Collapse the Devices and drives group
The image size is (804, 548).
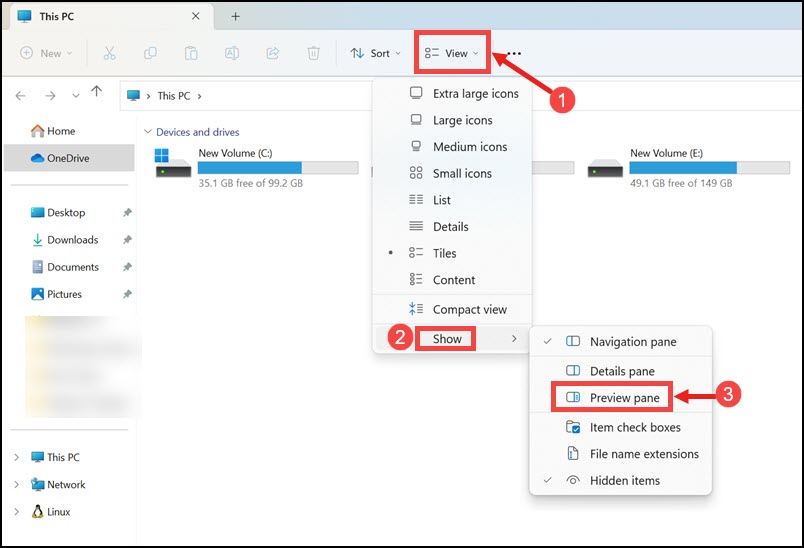(148, 132)
